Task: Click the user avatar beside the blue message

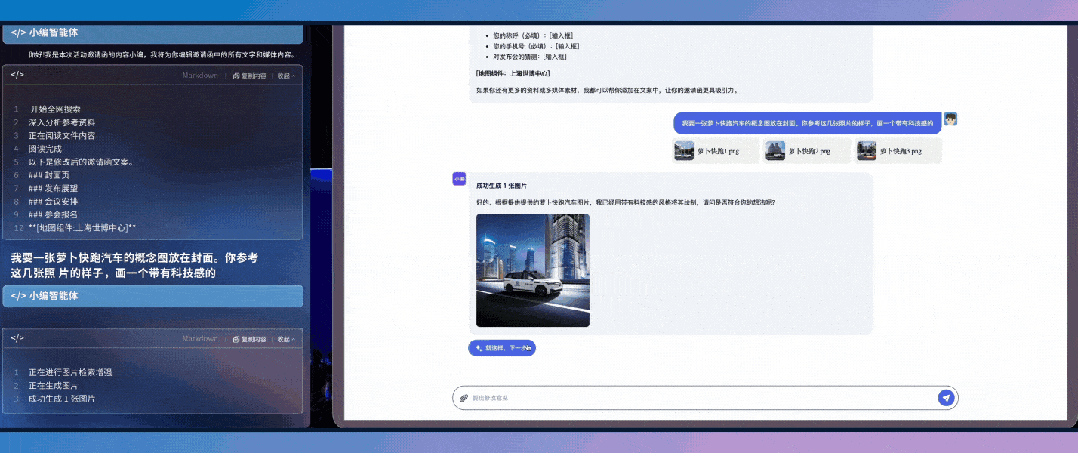Action: click(951, 119)
